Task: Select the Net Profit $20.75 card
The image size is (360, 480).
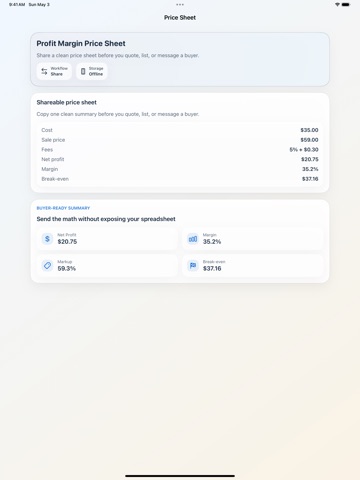Action: point(107,239)
